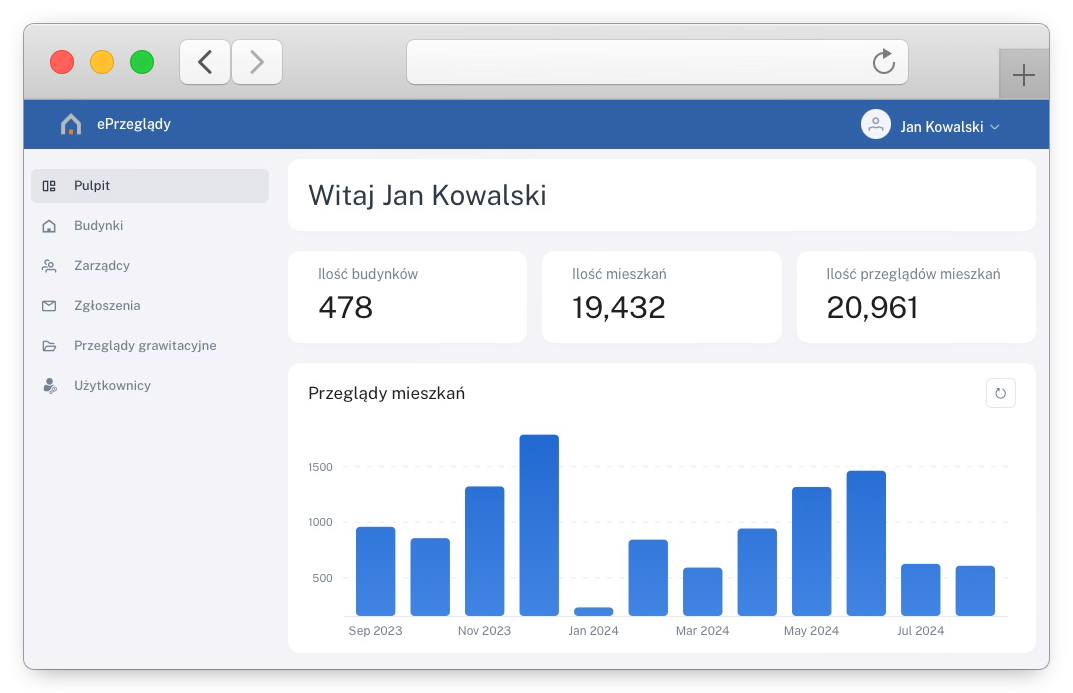Viewport: 1073px width, 693px height.
Task: Click the user avatar in header
Action: tap(875, 125)
